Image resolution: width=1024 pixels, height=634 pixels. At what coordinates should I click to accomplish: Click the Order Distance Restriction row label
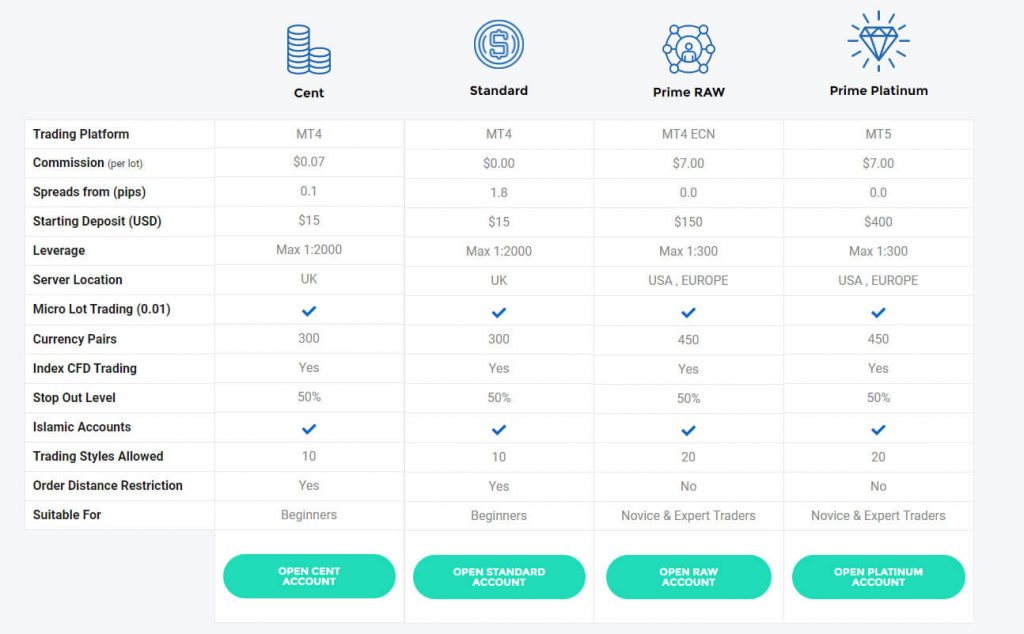(x=108, y=485)
